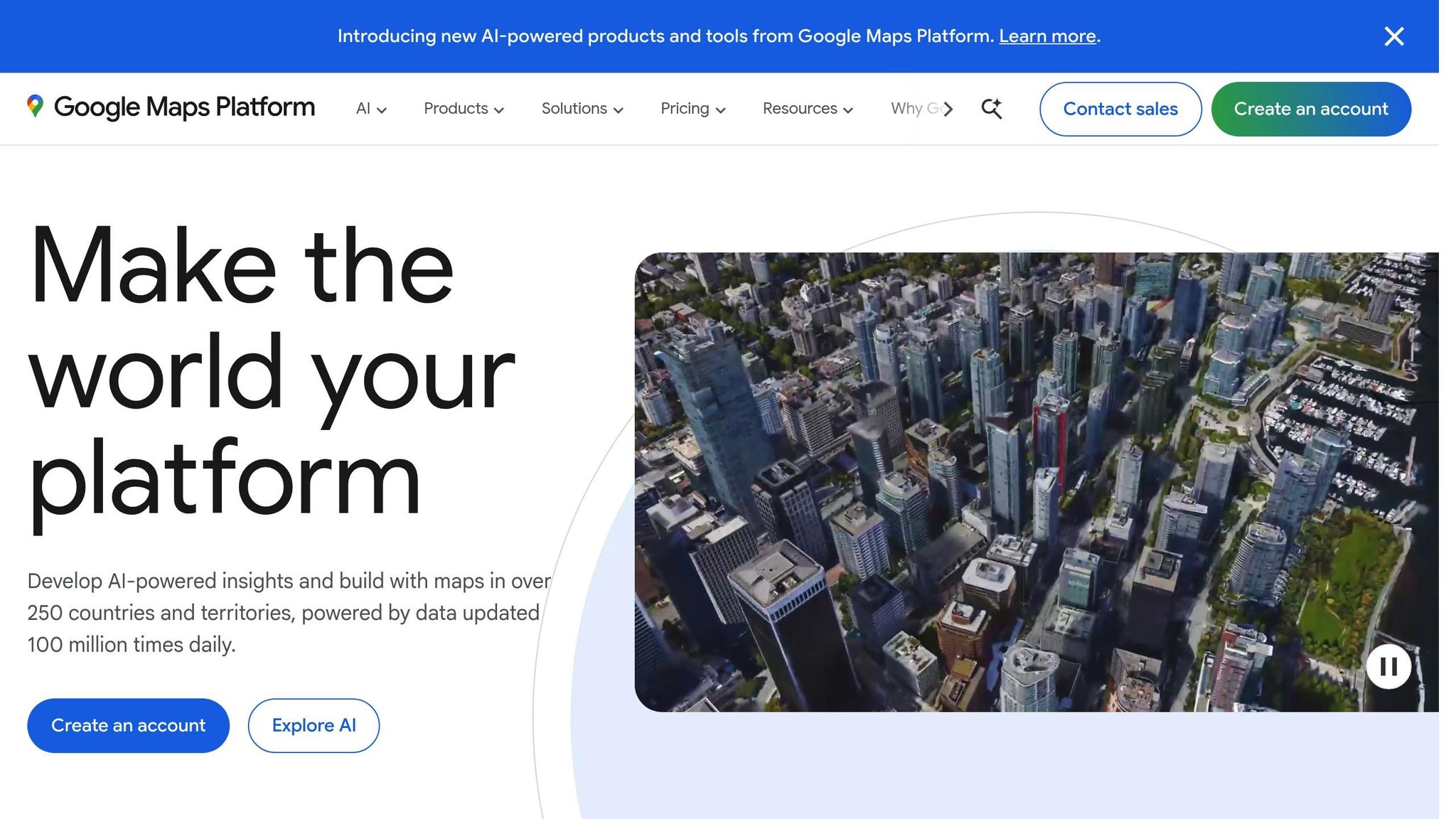Open the Why Google navigation item

tap(916, 108)
